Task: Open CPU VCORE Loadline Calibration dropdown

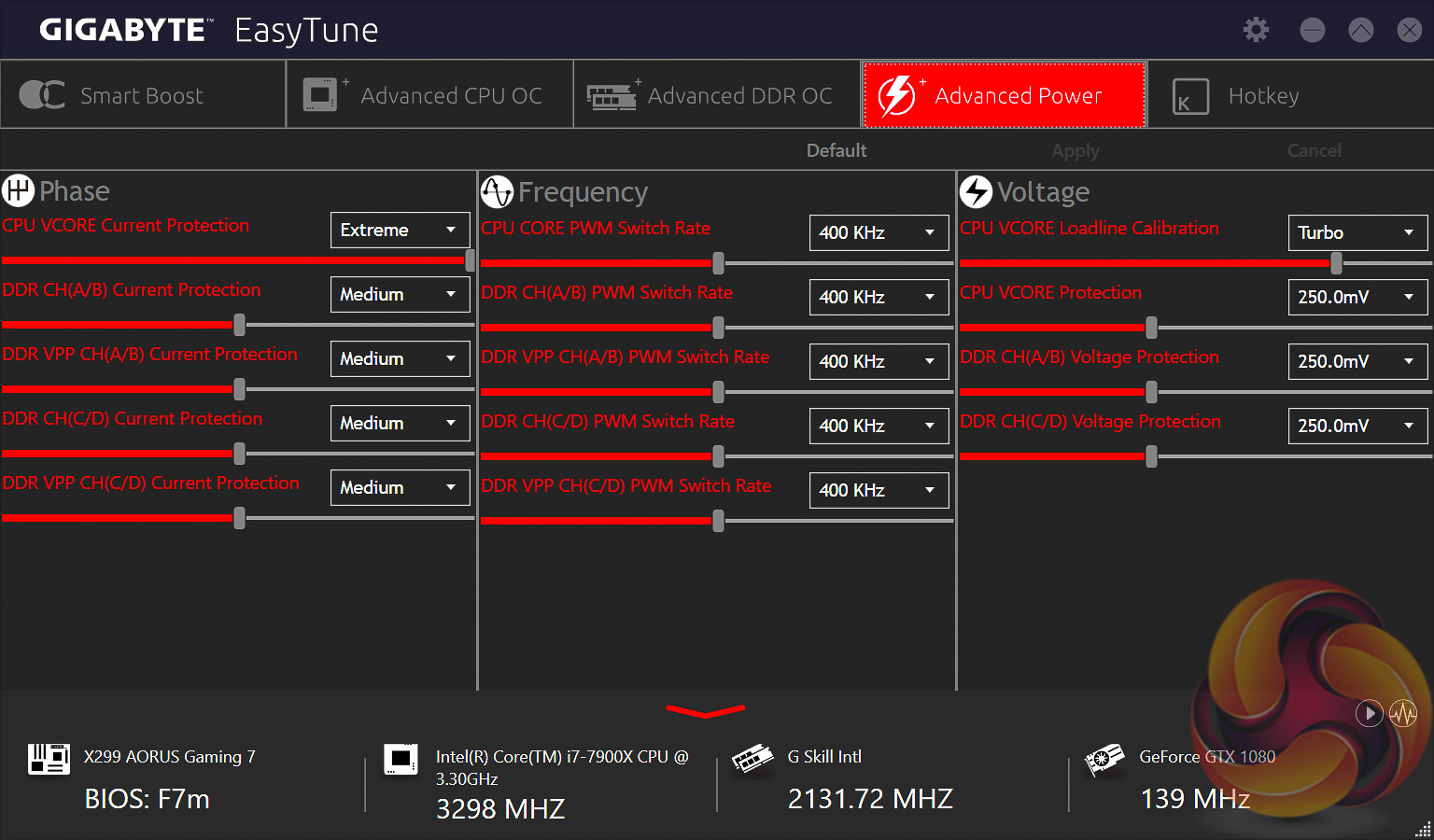Action: tap(1357, 232)
